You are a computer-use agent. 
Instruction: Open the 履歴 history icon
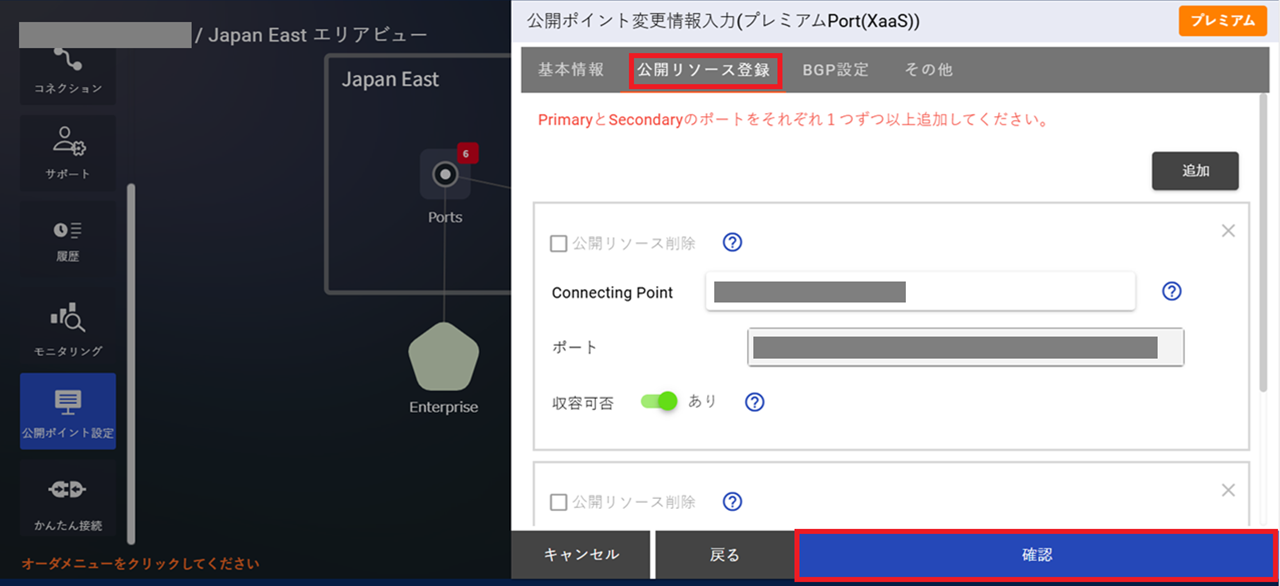(x=67, y=235)
